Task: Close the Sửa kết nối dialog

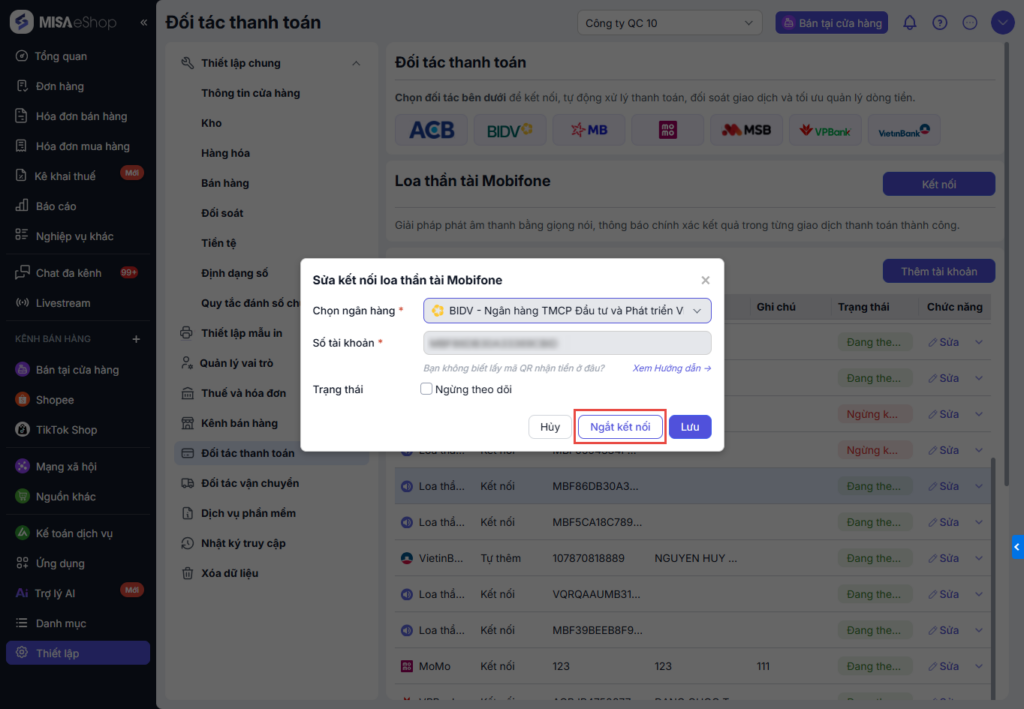Action: tap(705, 280)
